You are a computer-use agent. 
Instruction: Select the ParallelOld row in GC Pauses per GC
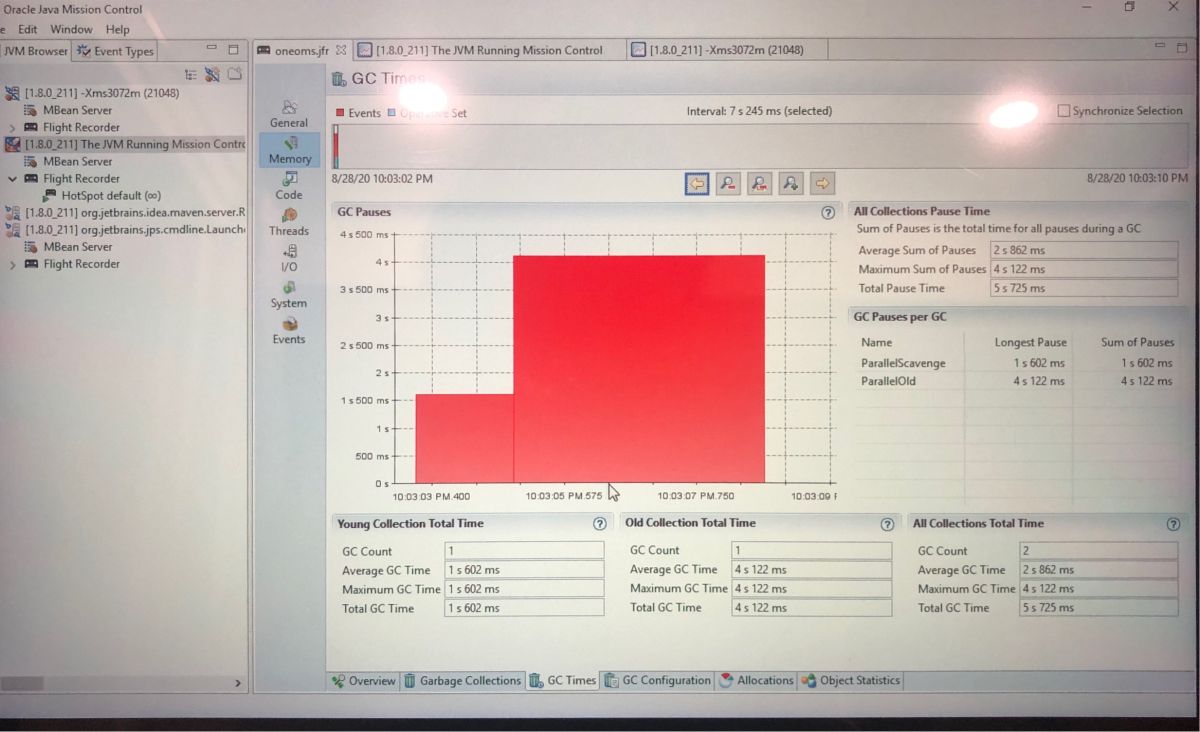coord(1016,381)
